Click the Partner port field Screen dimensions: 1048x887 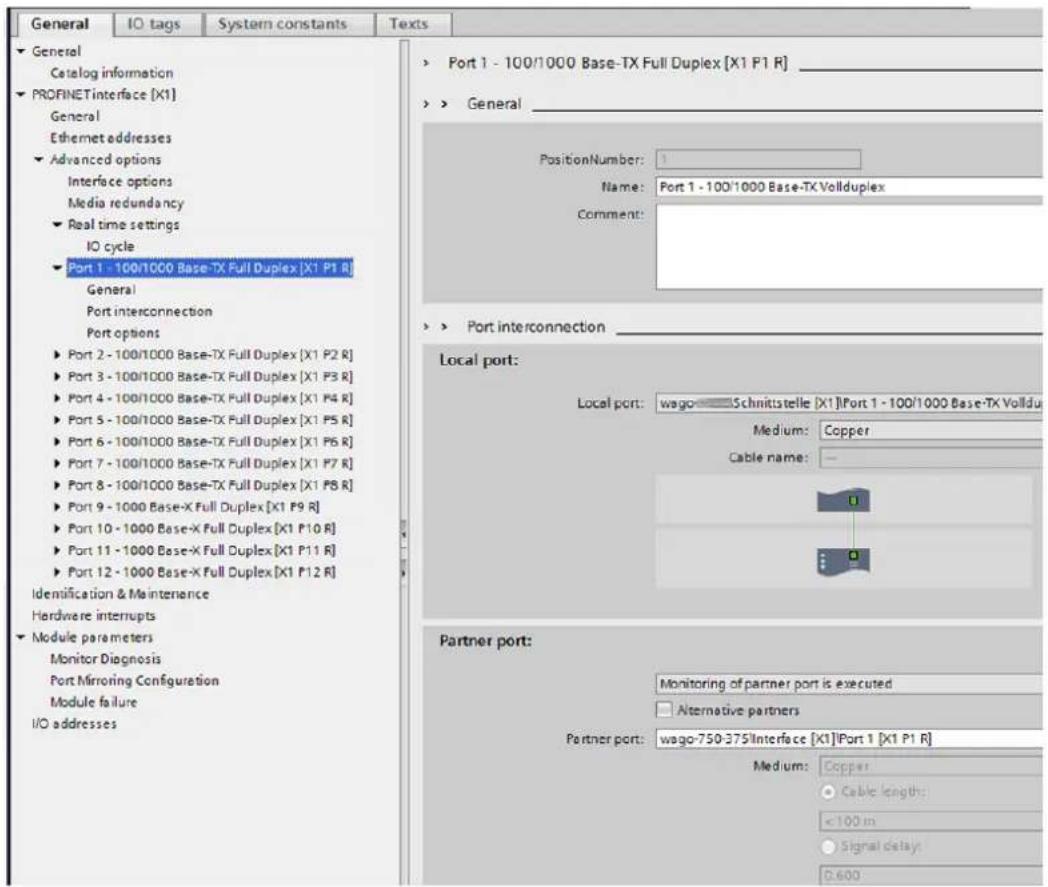tap(849, 739)
